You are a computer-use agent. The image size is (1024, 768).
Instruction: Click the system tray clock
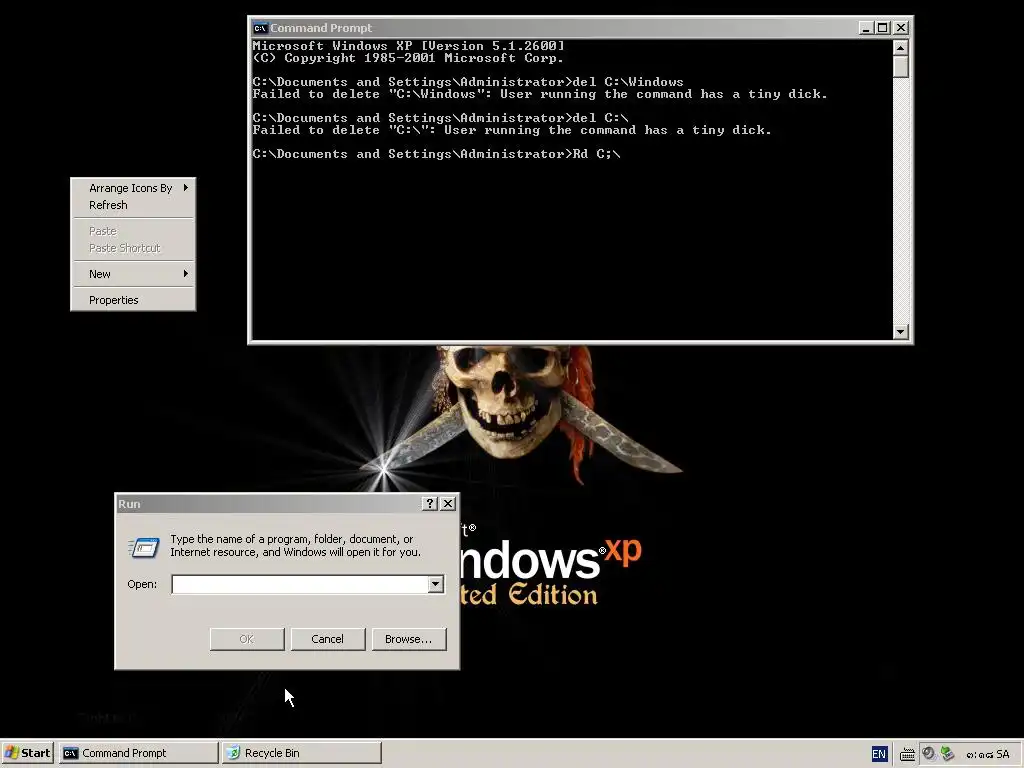click(x=987, y=754)
